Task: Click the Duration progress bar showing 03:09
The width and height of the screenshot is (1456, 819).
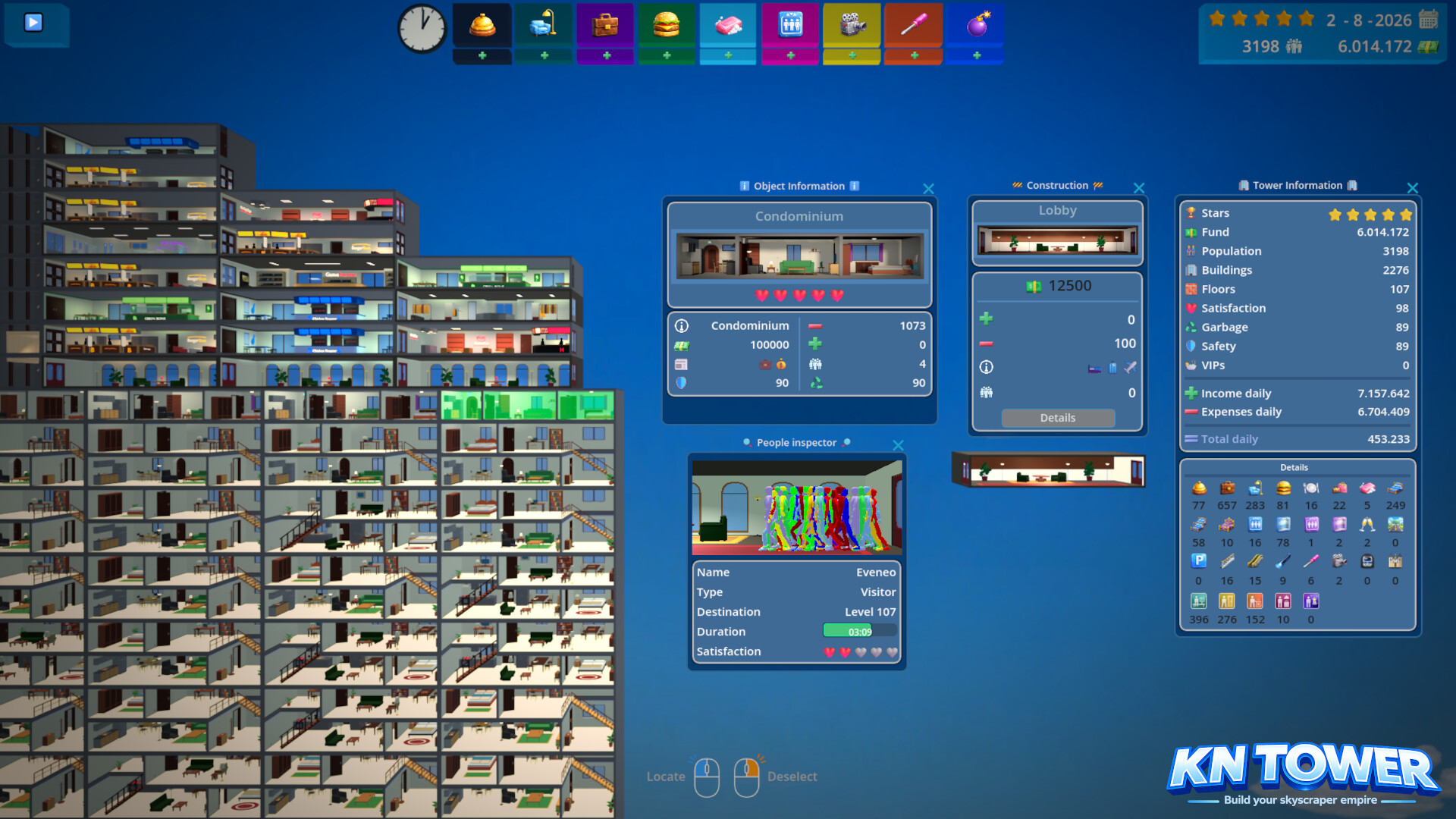Action: point(860,631)
